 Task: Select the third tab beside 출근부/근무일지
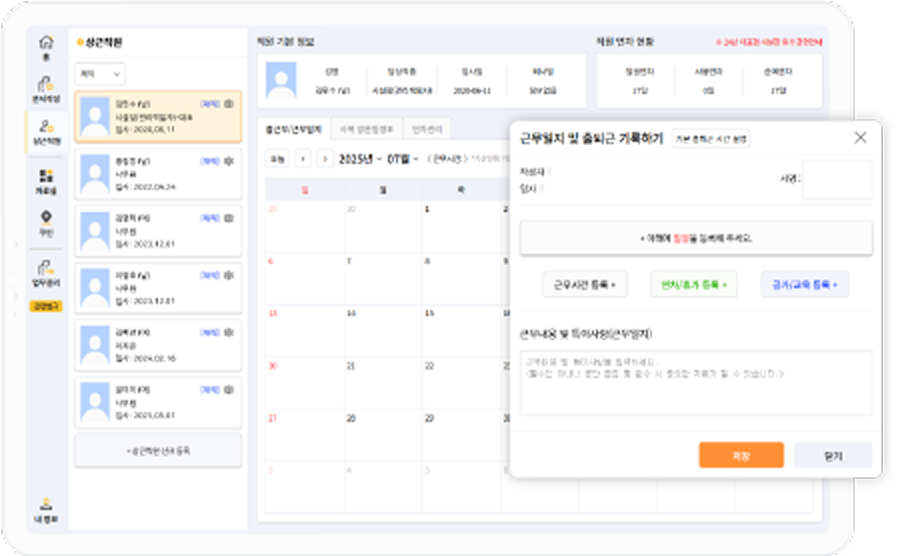tap(433, 129)
